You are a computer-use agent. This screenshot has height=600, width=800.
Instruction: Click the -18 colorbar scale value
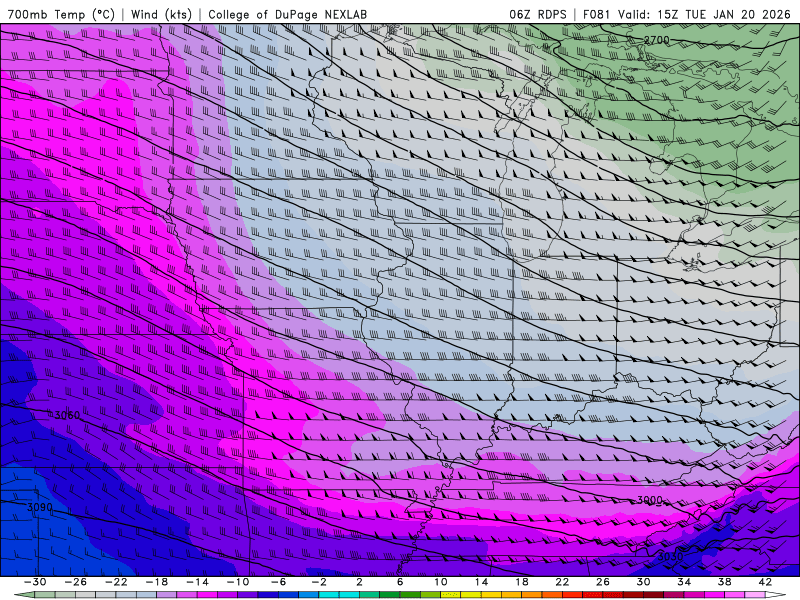(157, 582)
